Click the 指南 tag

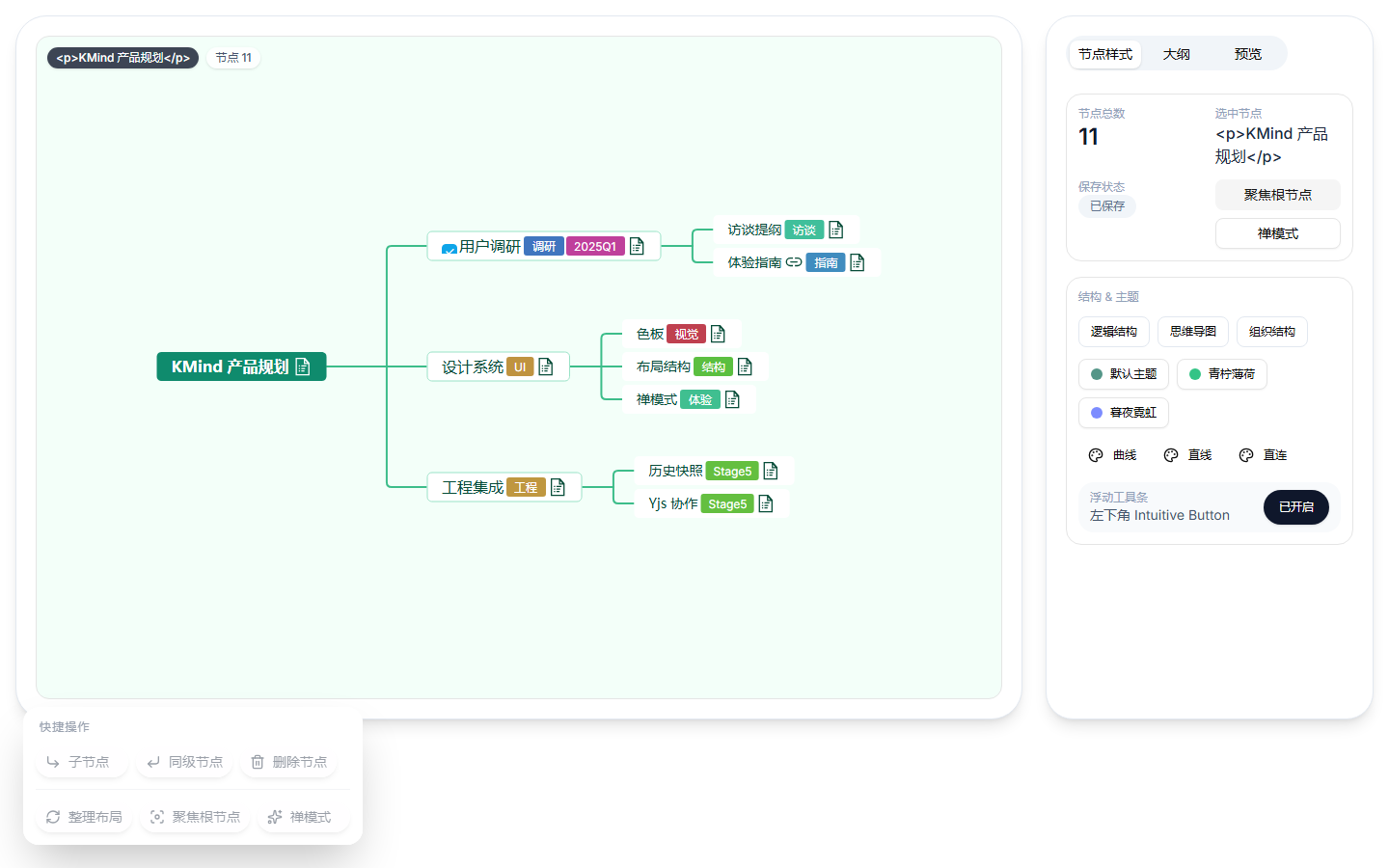pos(826,262)
